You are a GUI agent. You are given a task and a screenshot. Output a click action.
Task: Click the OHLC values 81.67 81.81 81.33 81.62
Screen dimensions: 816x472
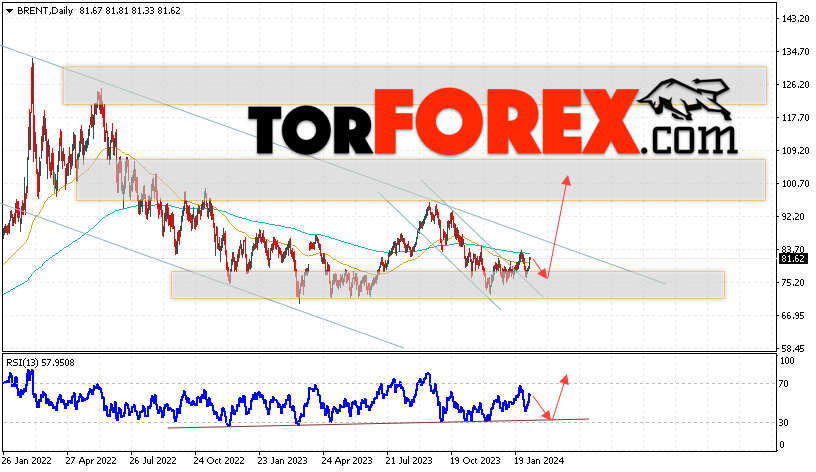click(x=130, y=10)
